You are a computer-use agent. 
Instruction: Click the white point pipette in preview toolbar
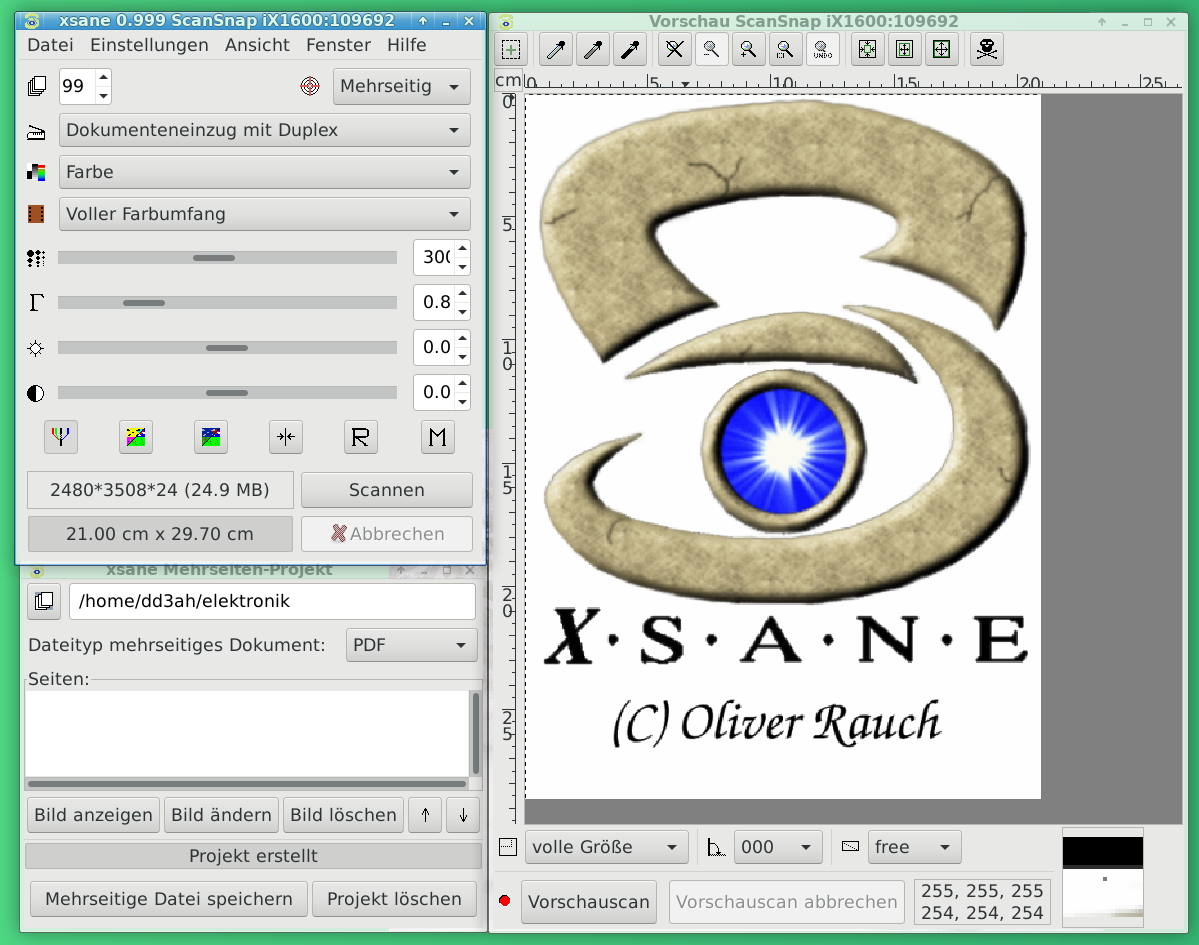[556, 50]
